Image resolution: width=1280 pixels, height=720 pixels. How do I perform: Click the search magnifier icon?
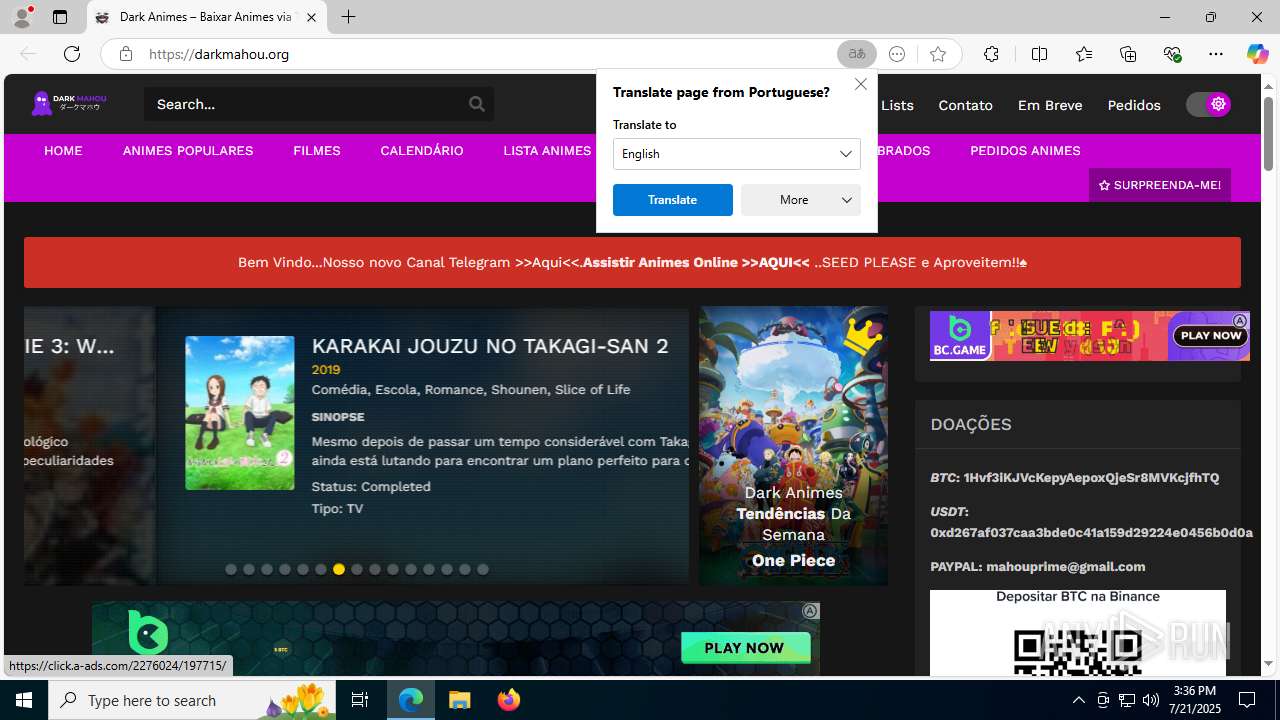point(477,104)
